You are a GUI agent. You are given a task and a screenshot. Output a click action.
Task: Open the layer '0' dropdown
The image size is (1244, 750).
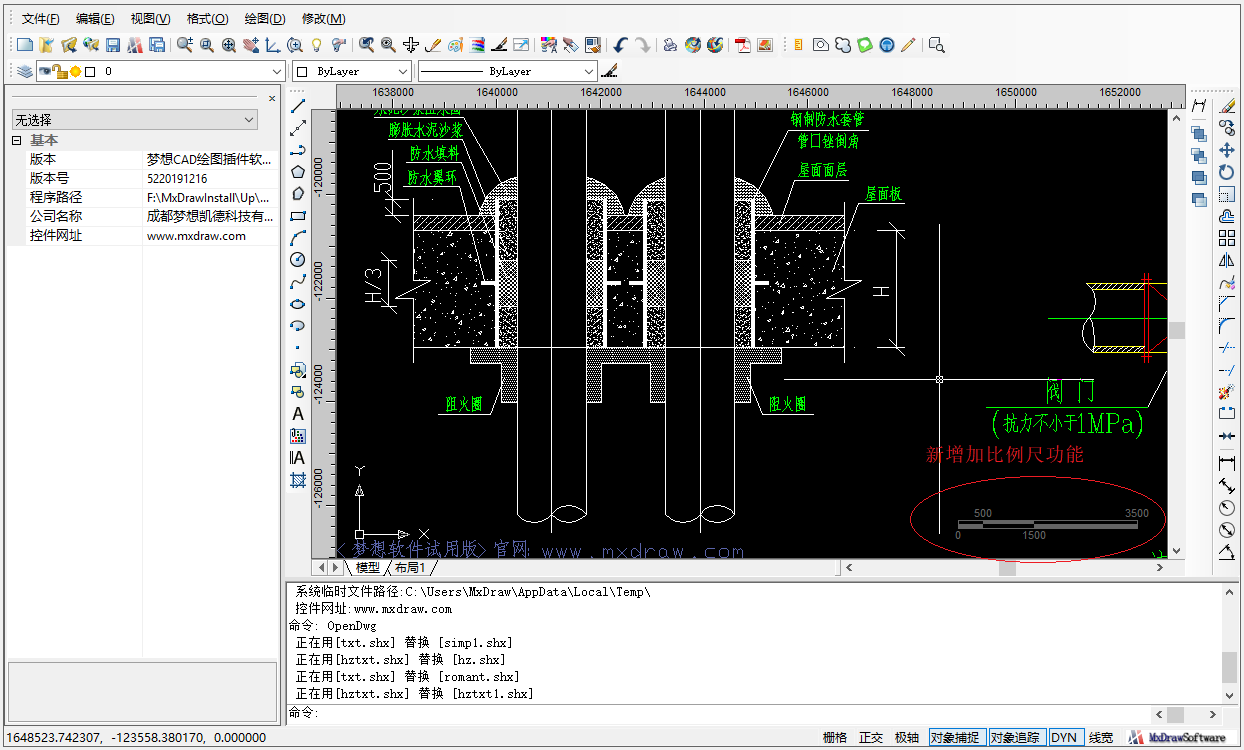pyautogui.click(x=277, y=72)
